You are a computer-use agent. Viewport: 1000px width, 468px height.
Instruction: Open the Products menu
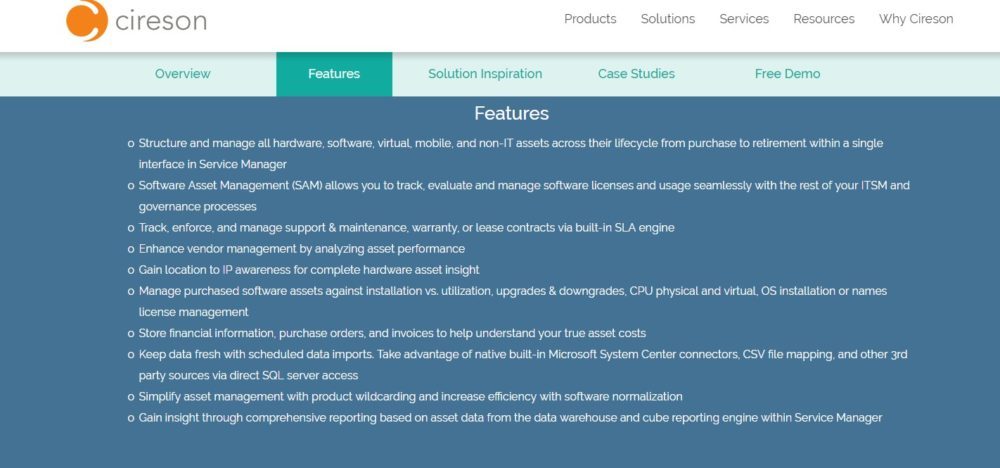point(590,19)
